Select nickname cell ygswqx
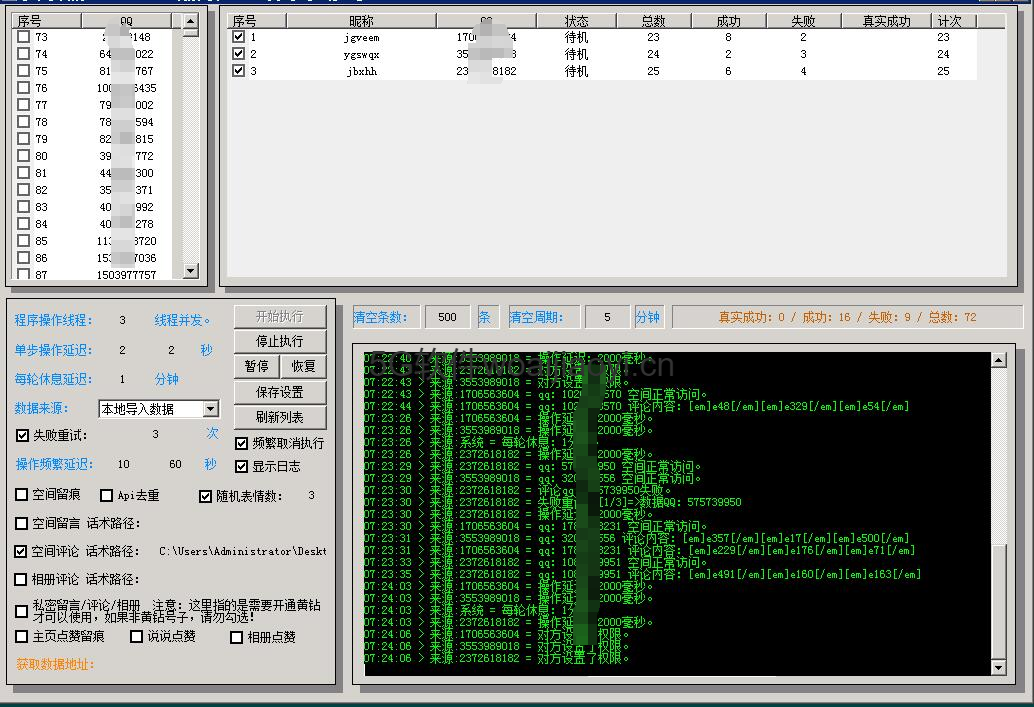Screen dimensions: 1034x707 pyautogui.click(x=361, y=54)
